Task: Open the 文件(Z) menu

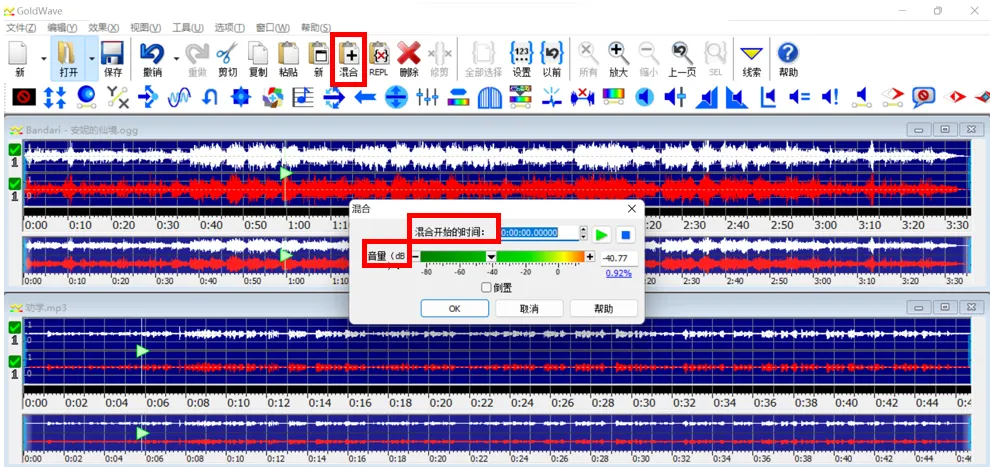Action: [21, 28]
